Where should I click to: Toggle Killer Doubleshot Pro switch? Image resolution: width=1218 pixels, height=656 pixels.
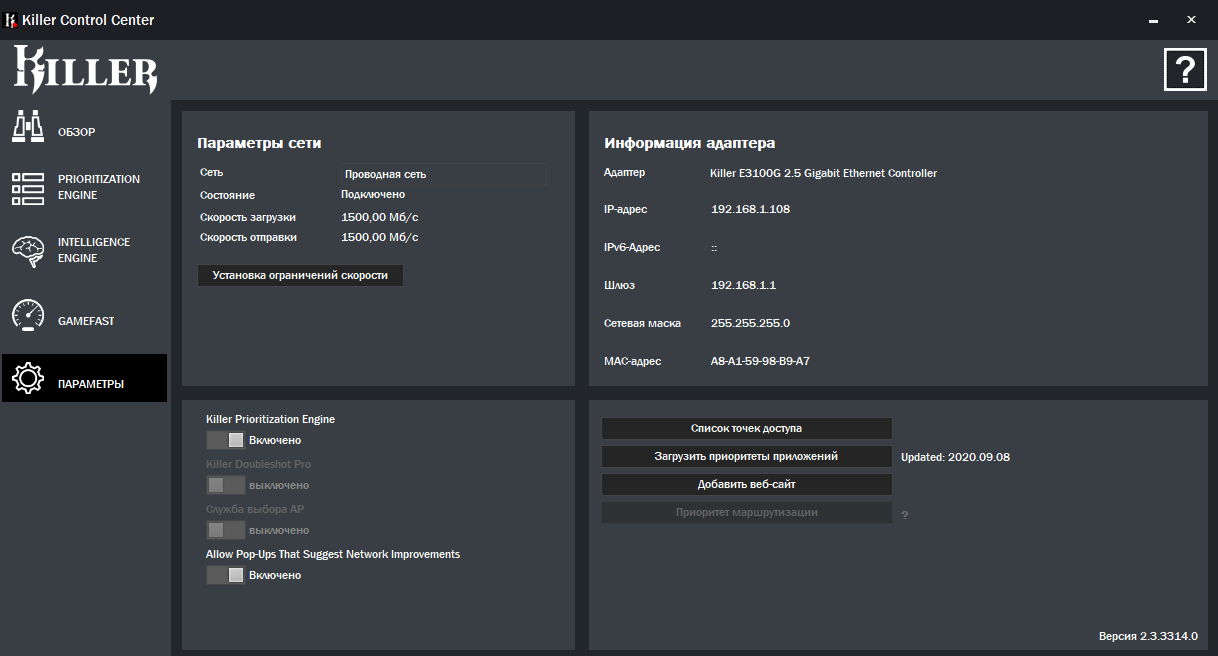(225, 485)
